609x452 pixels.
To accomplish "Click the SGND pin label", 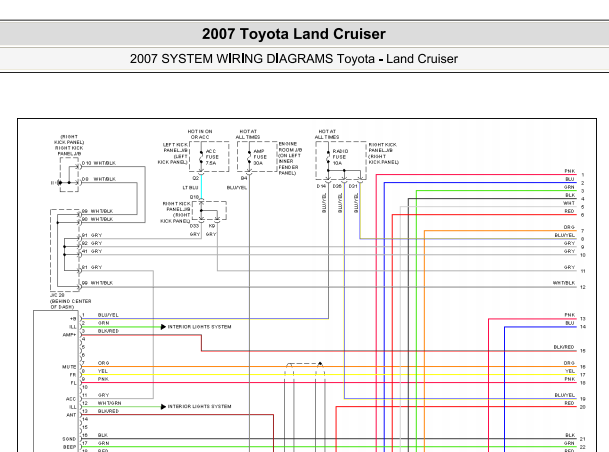I will [x=69, y=439].
